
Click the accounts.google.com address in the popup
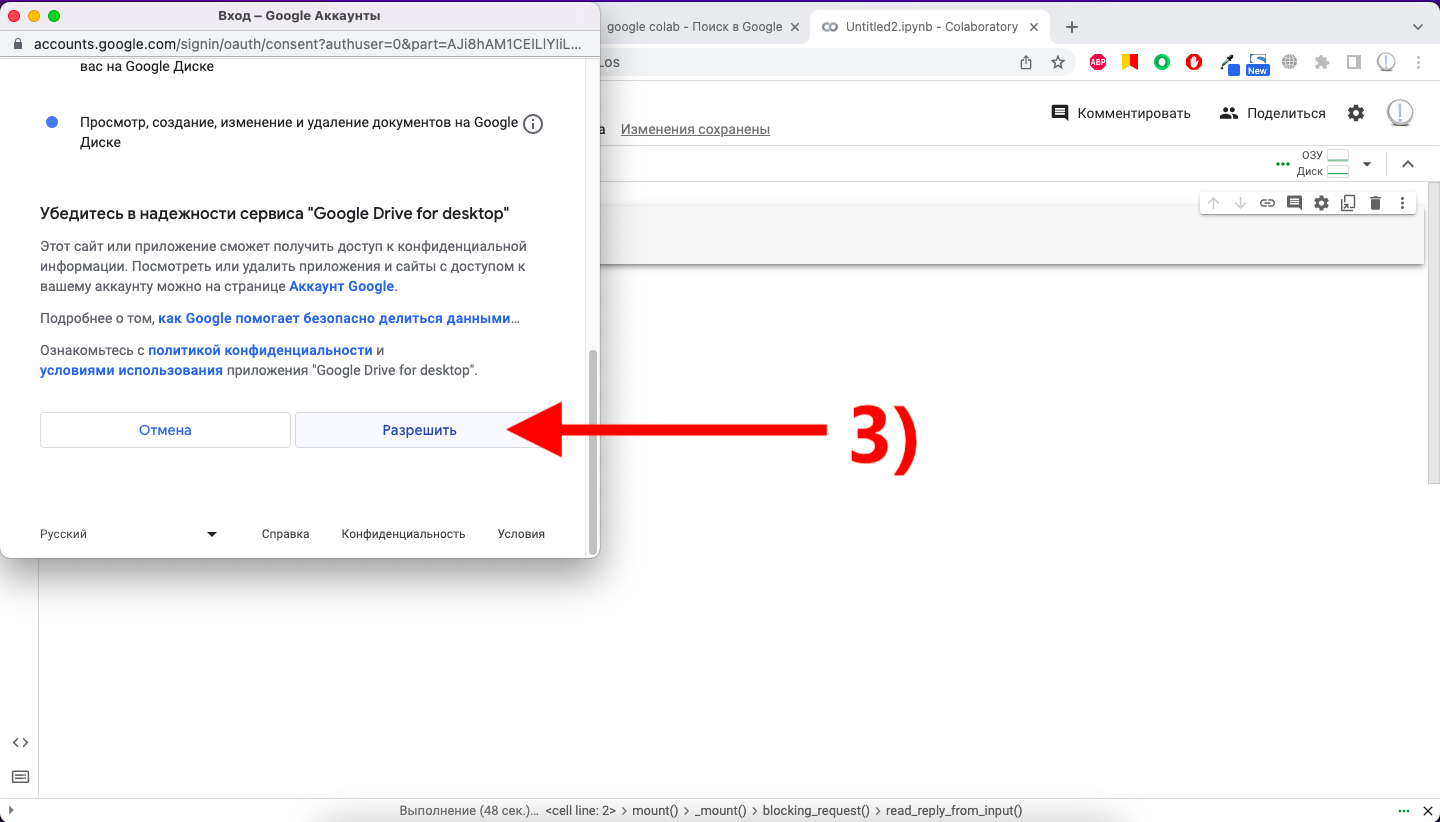(307, 44)
